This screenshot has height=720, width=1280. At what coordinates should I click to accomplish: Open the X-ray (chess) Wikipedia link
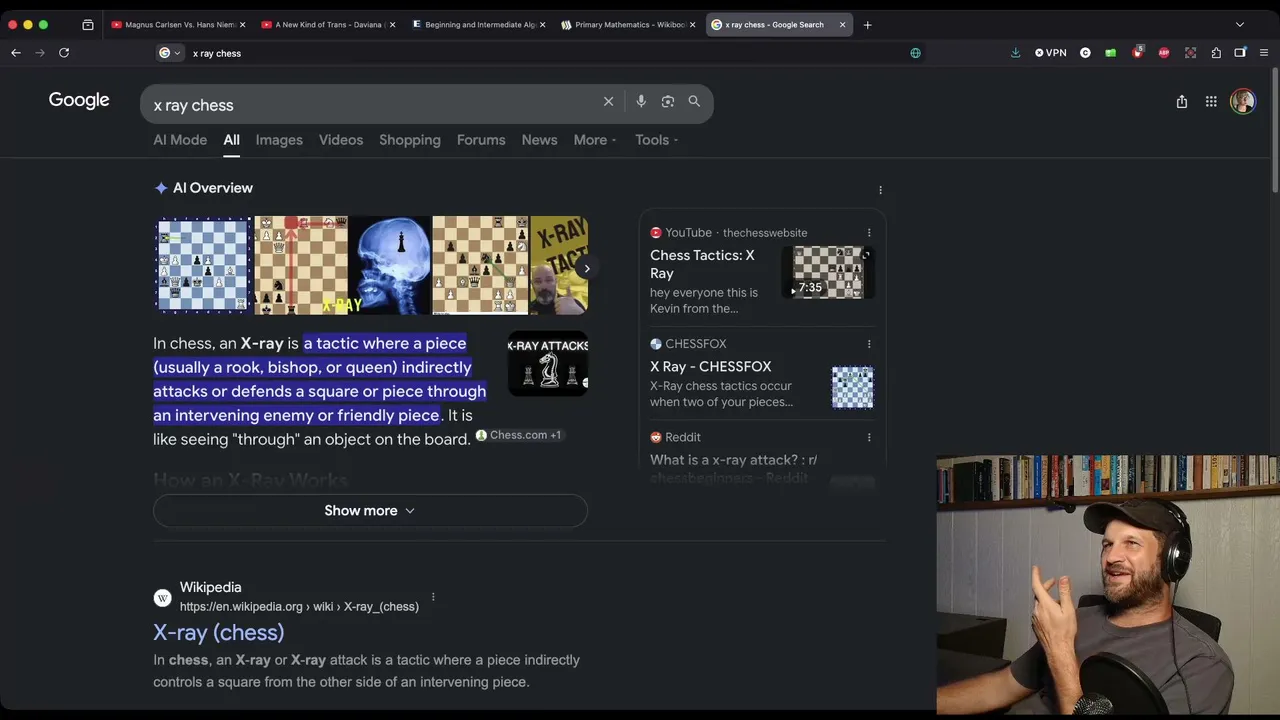219,632
